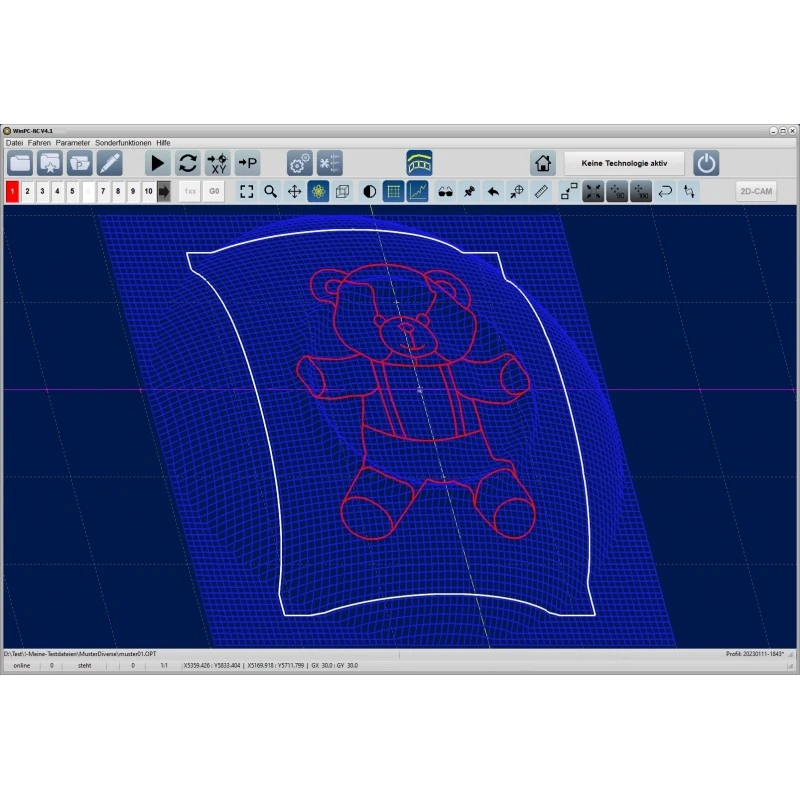This screenshot has height=800, width=800.
Task: Click the Keine Technologie aktiv button
Action: pos(624,163)
